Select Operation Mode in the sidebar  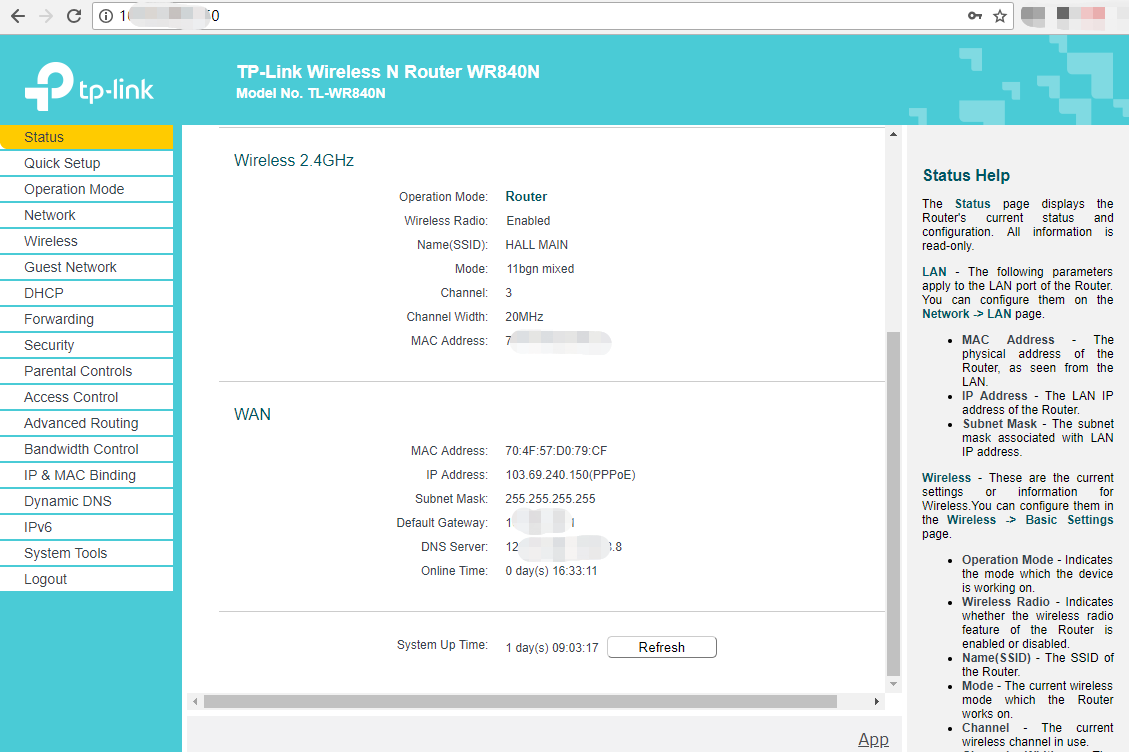pyautogui.click(x=86, y=189)
